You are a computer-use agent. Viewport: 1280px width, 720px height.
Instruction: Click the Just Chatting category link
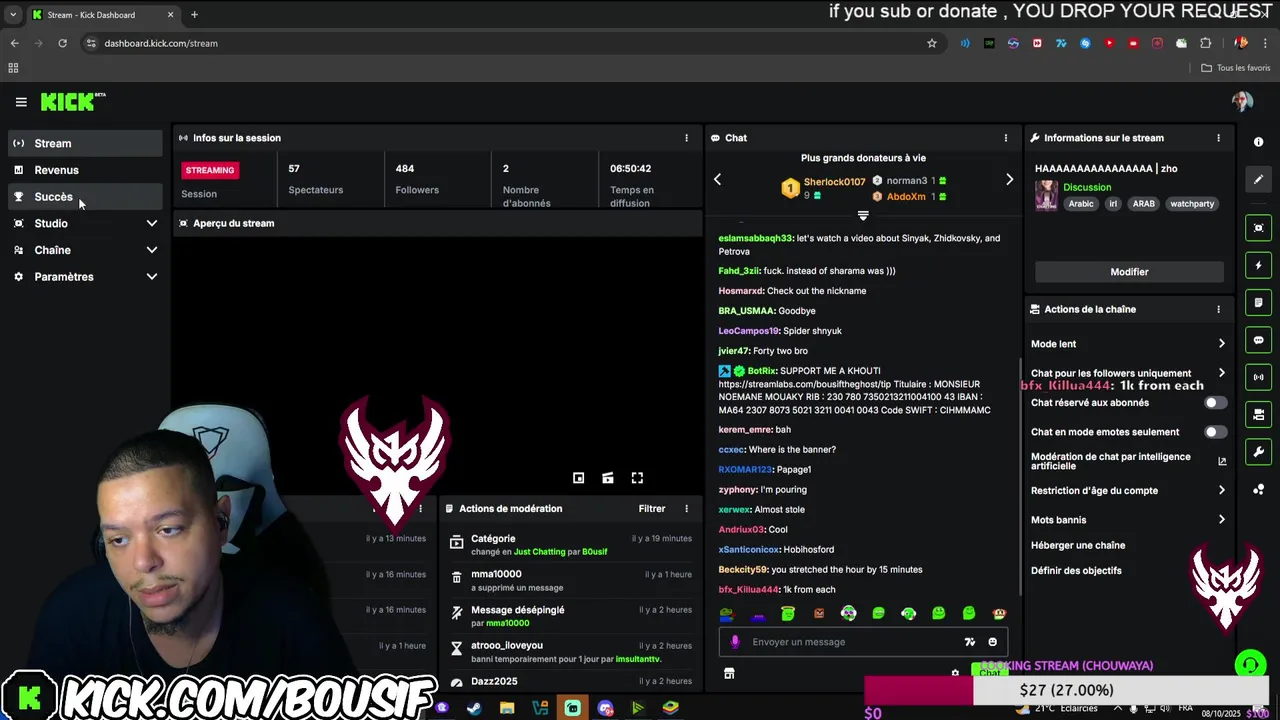(539, 552)
